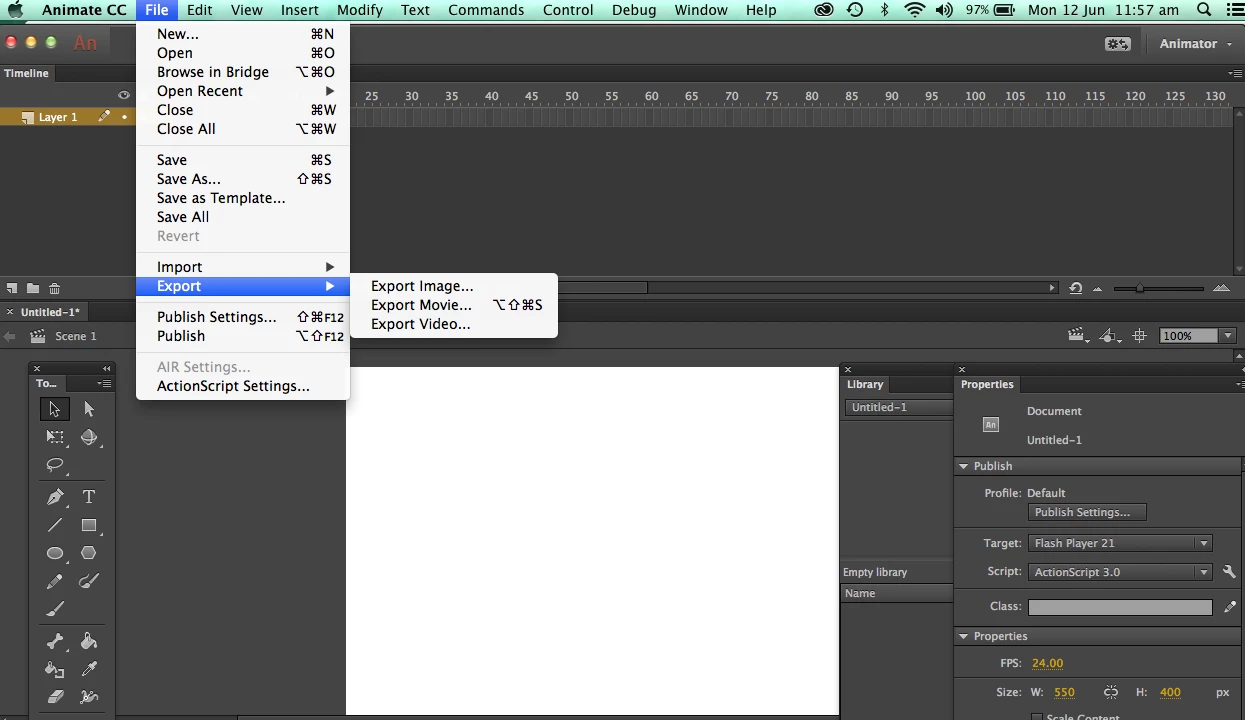Choose Save As in File menu

(x=243, y=179)
